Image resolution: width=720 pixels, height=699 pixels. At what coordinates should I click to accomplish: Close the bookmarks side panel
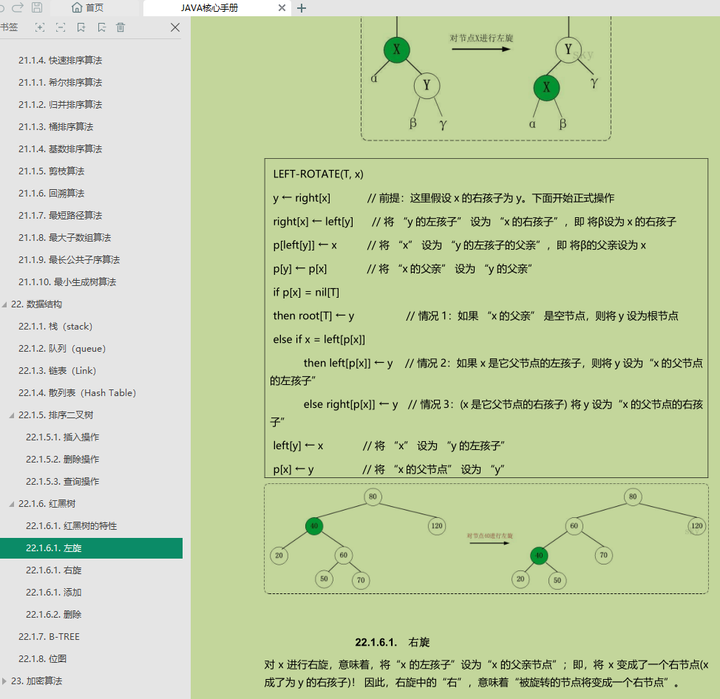point(175,28)
